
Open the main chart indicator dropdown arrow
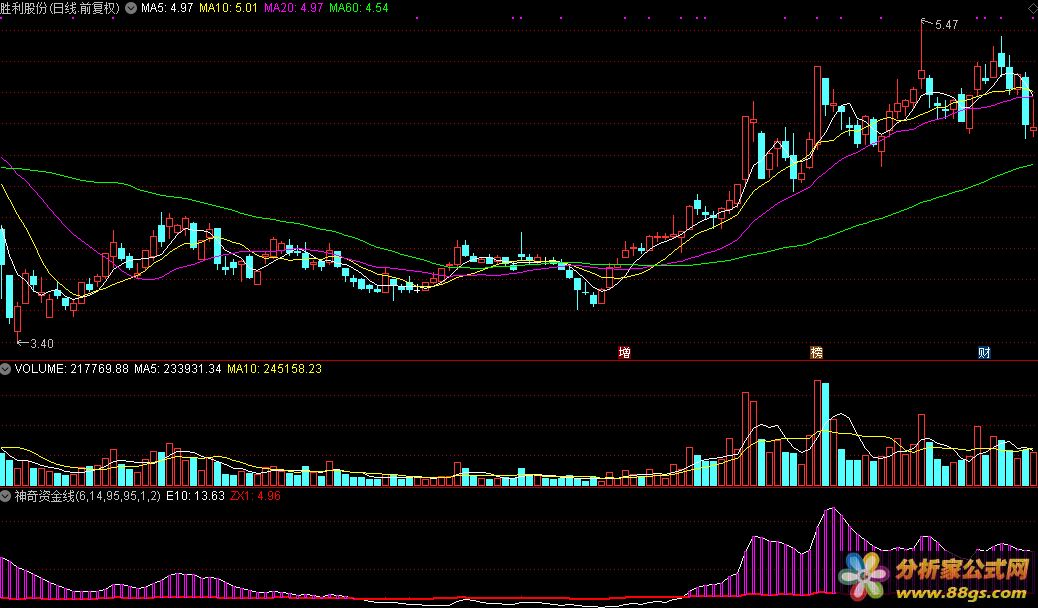[x=130, y=8]
